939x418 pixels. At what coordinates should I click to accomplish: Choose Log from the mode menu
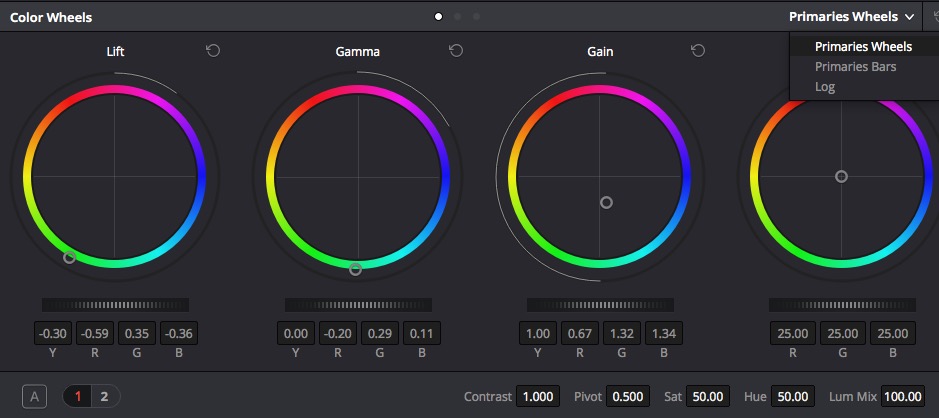tap(825, 87)
